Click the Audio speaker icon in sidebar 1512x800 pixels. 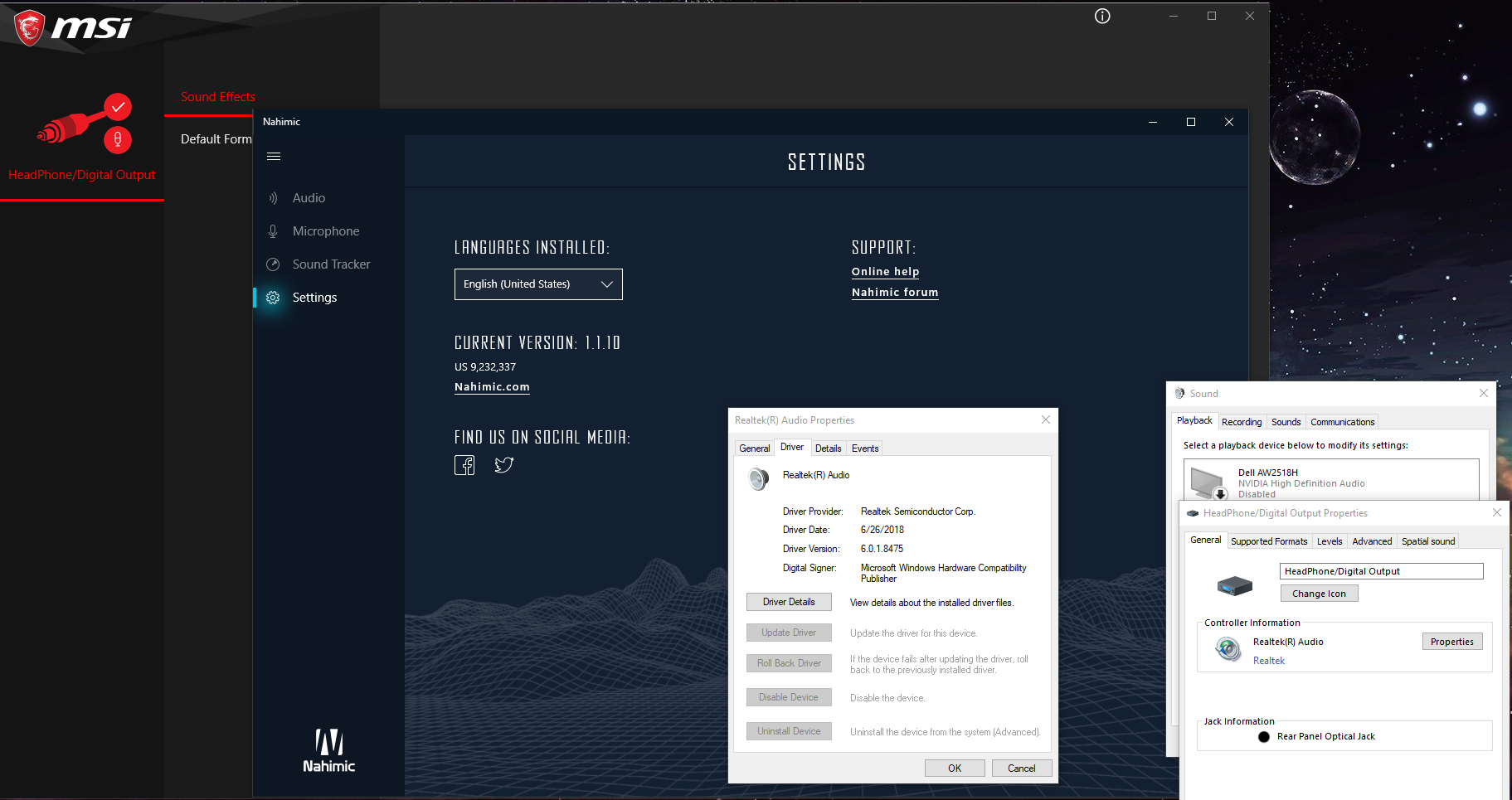[273, 198]
